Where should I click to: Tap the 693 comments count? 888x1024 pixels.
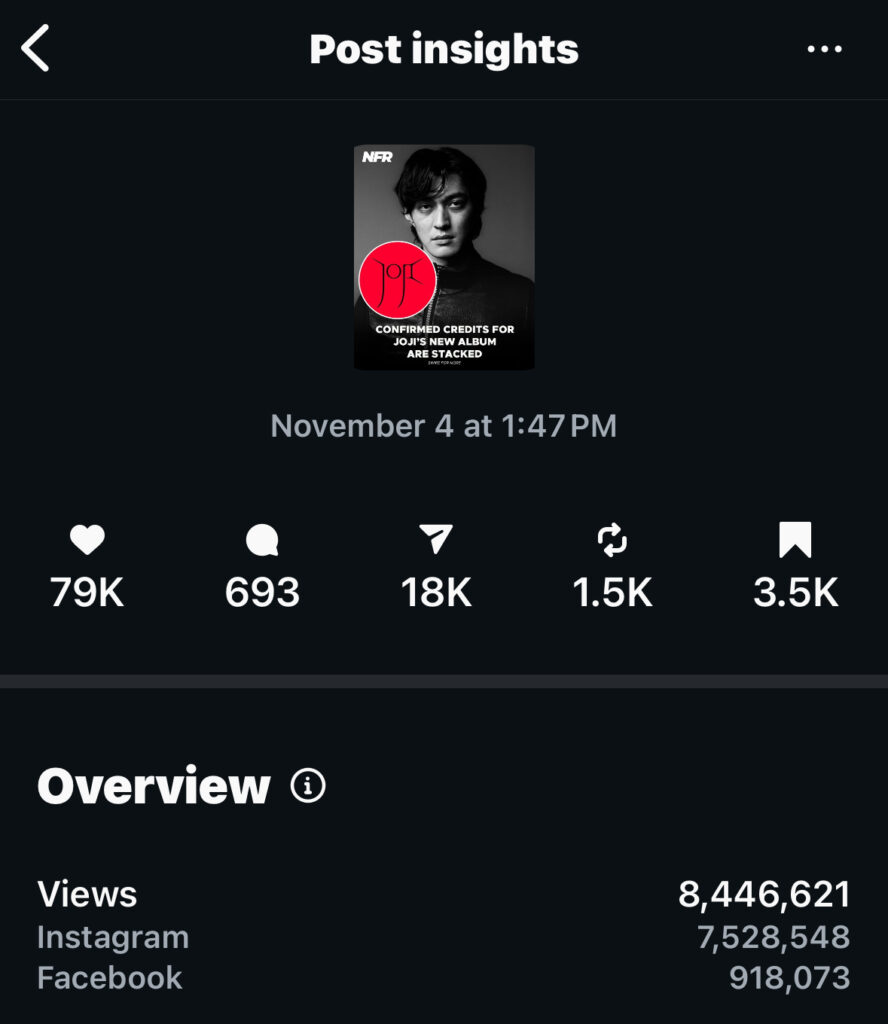coord(262,593)
